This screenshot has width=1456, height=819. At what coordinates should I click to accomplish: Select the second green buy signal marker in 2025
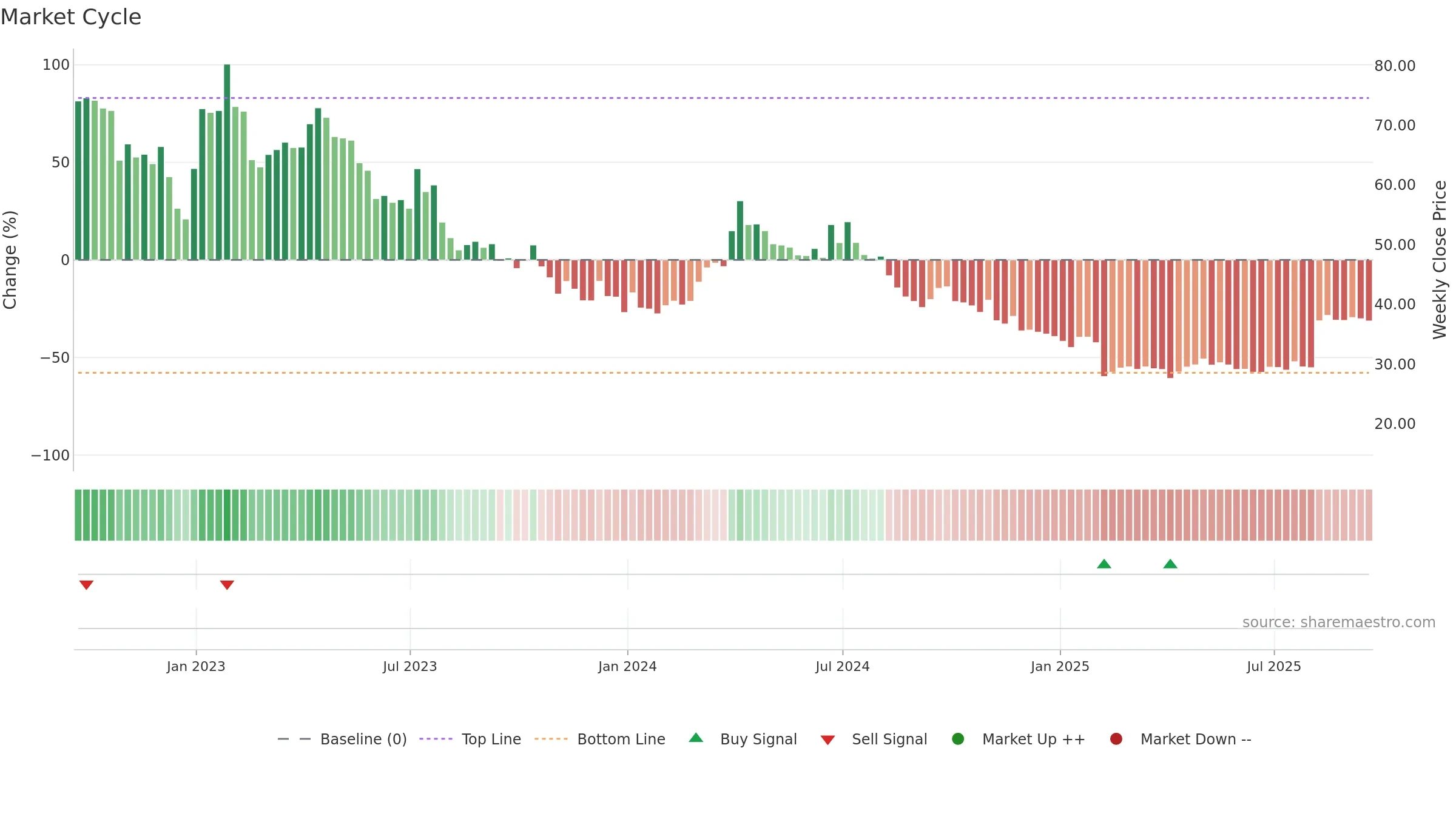[1170, 564]
